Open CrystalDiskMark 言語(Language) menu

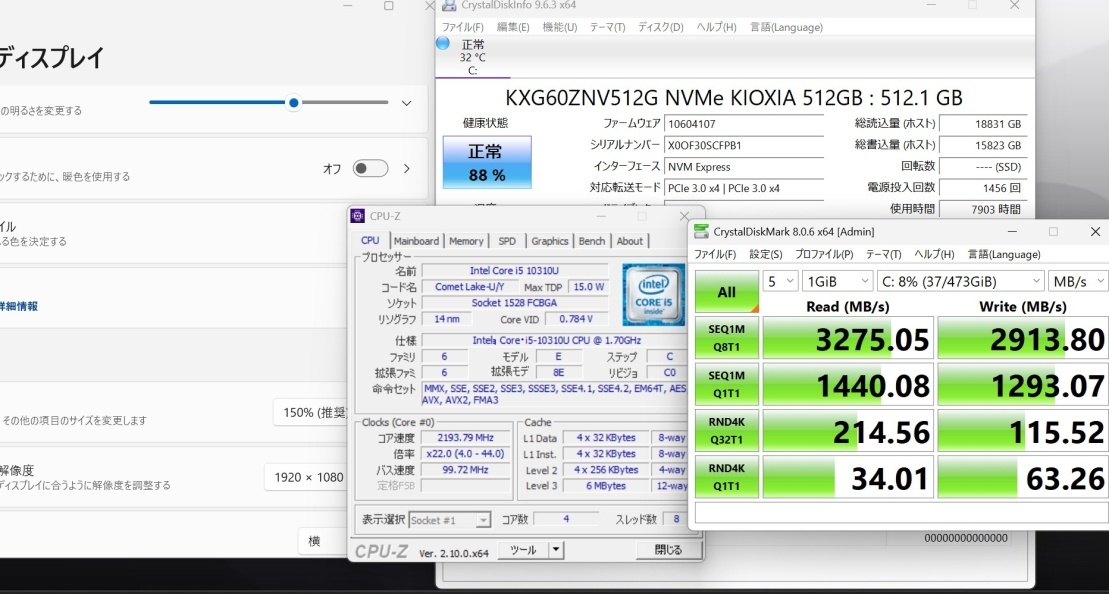(x=1004, y=255)
